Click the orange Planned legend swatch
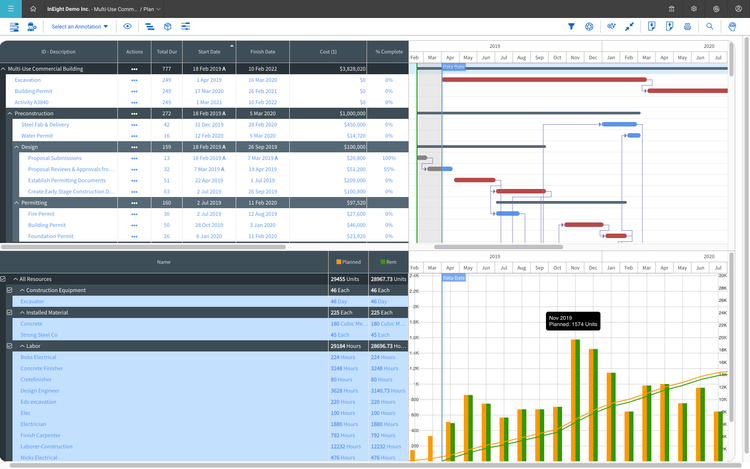The height and width of the screenshot is (469, 750). click(x=339, y=262)
